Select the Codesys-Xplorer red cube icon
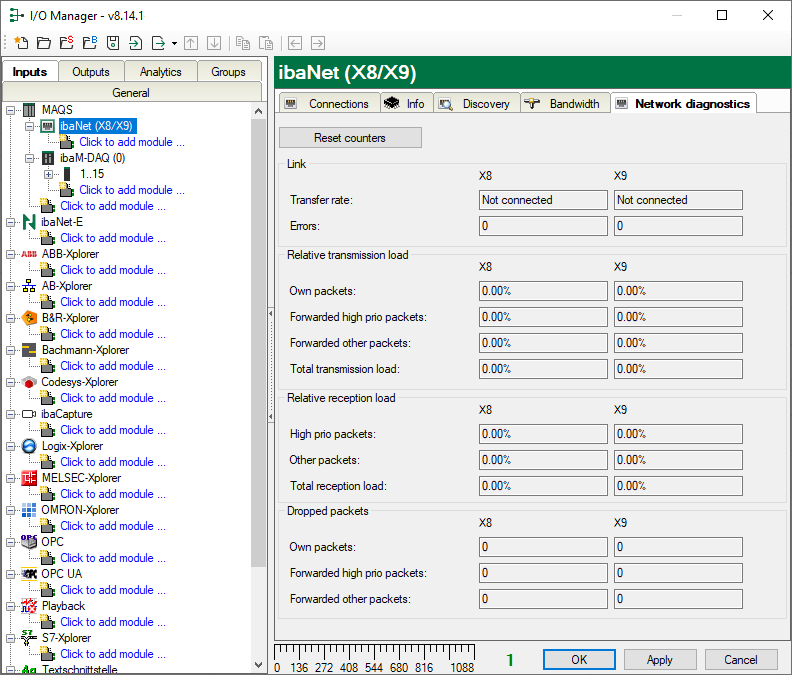 [29, 382]
